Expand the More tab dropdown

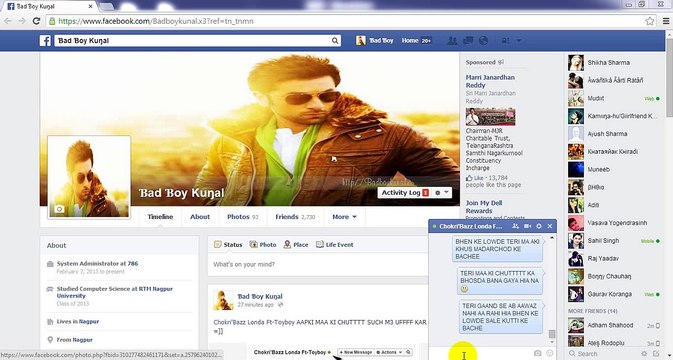344,217
